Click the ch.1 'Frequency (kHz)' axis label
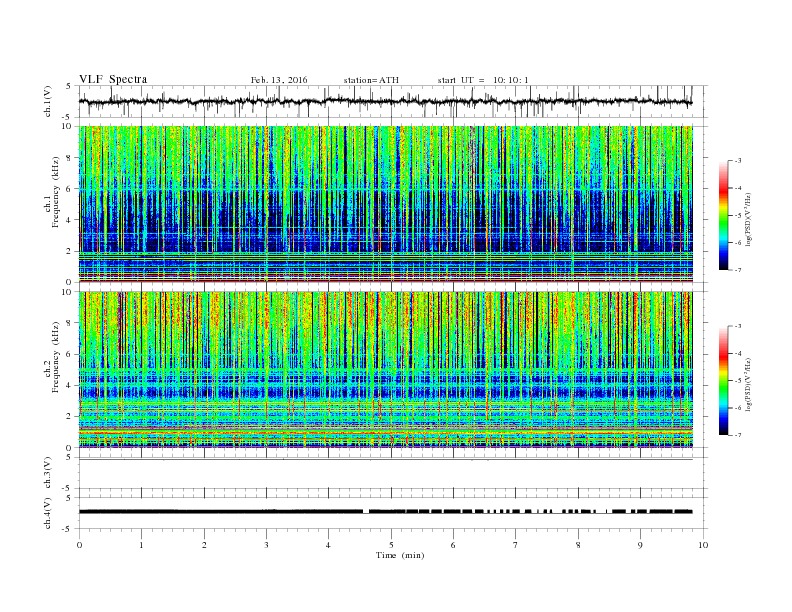792x612 pixels. tap(56, 192)
